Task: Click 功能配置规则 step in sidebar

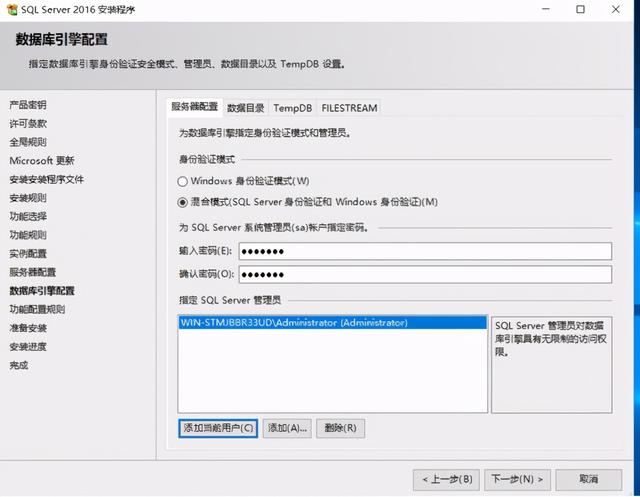Action: point(37,309)
